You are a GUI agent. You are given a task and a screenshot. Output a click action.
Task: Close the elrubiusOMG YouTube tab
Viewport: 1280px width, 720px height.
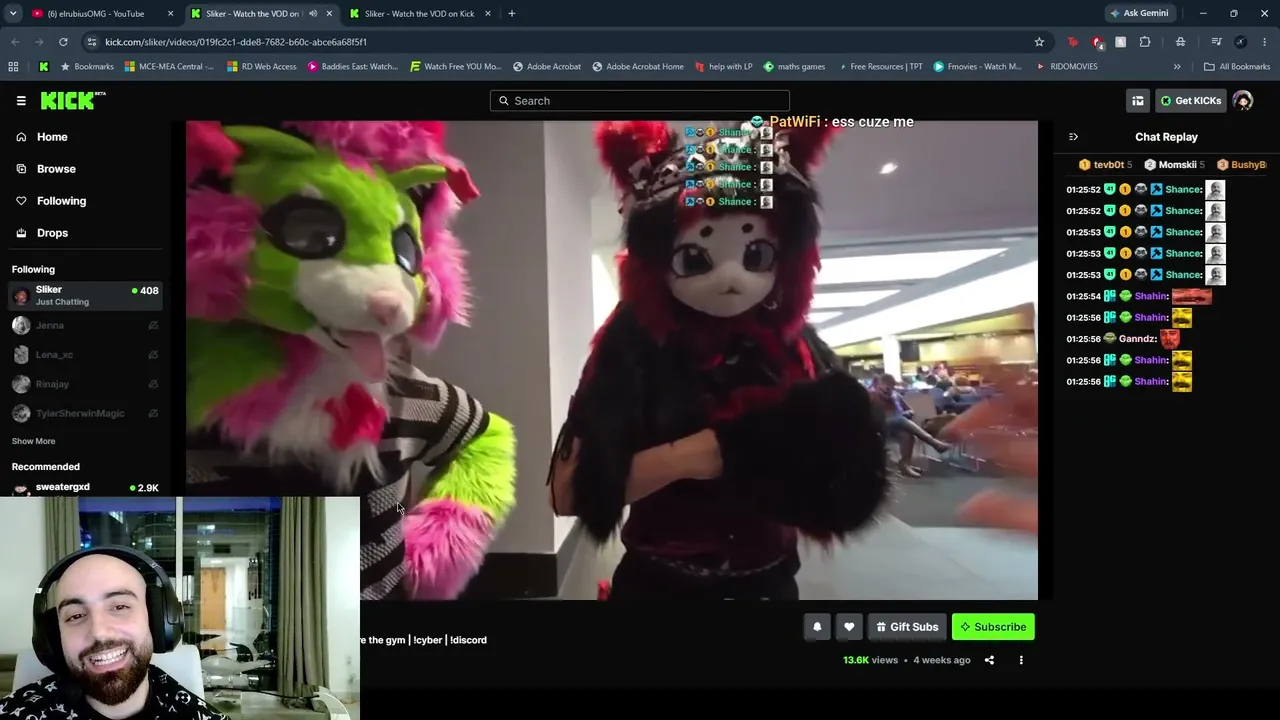pos(170,14)
